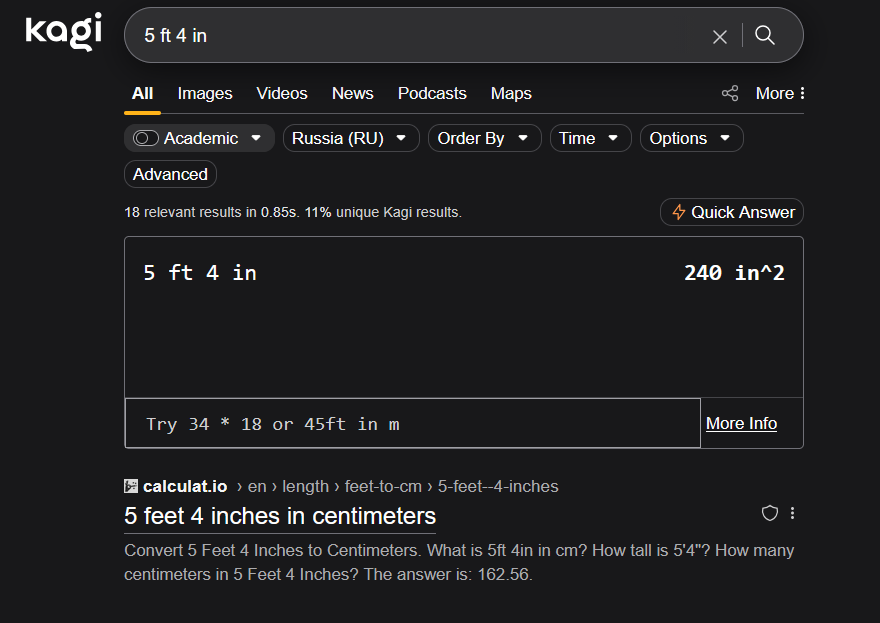Expand the Time filter dropdown

(x=590, y=138)
